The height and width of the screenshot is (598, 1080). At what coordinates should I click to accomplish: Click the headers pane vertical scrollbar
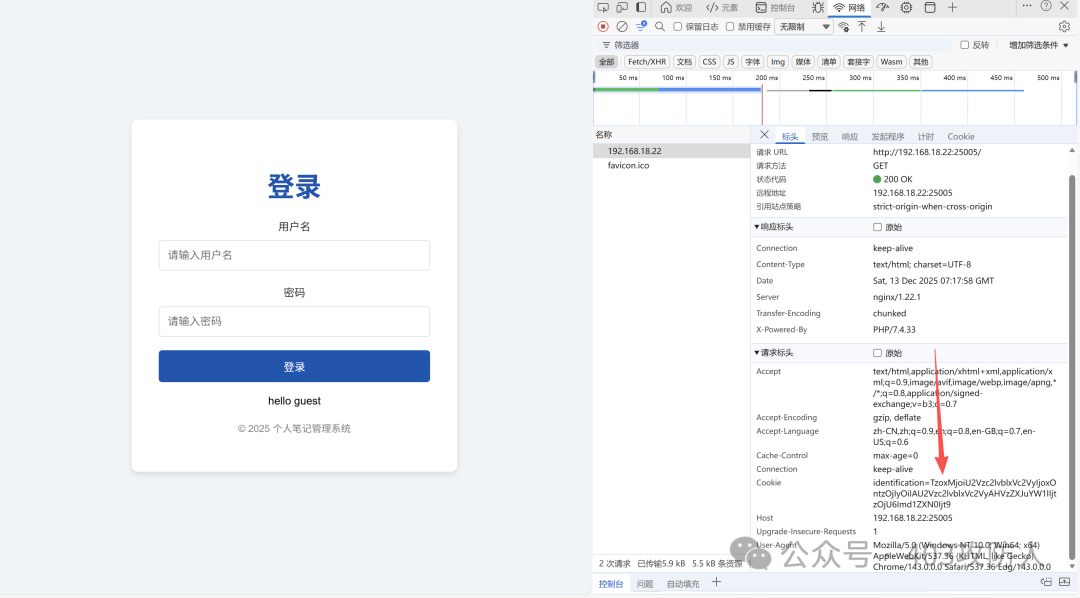coord(1072,365)
